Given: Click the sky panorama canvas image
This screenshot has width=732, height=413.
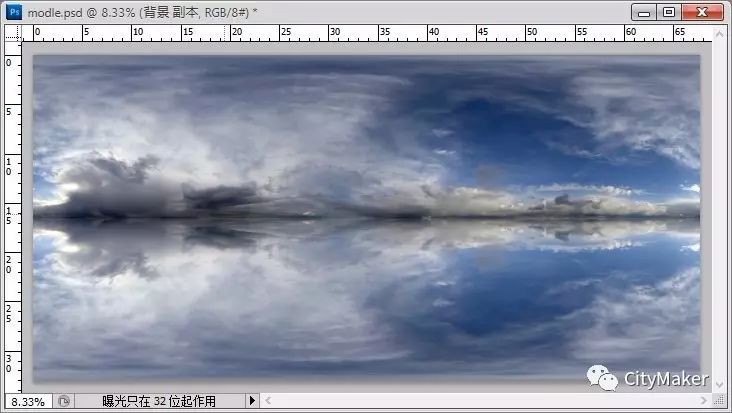Looking at the screenshot, I should coord(366,218).
